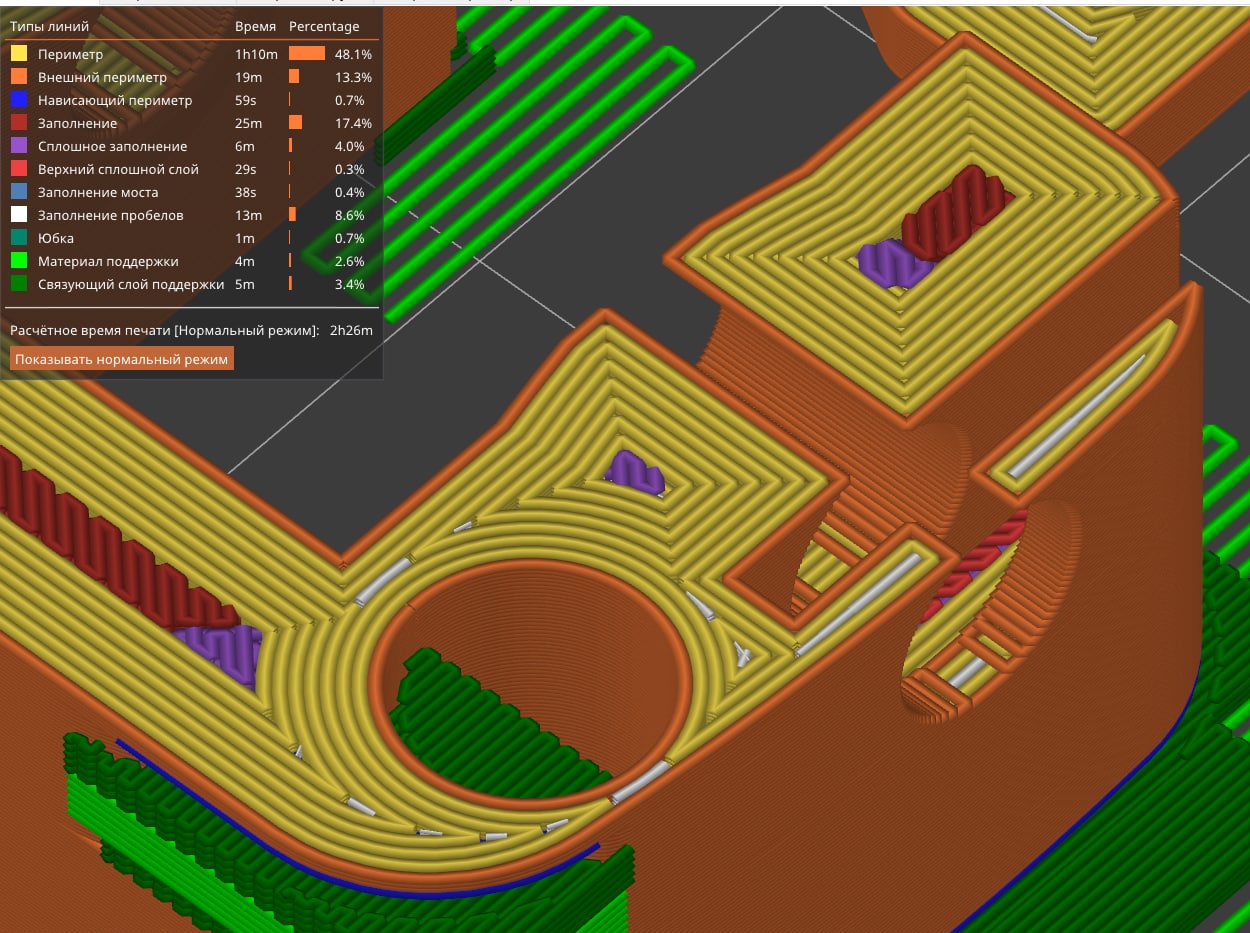The image size is (1250, 933).
Task: Toggle Сплошное заполнение line type label
Action: click(112, 146)
